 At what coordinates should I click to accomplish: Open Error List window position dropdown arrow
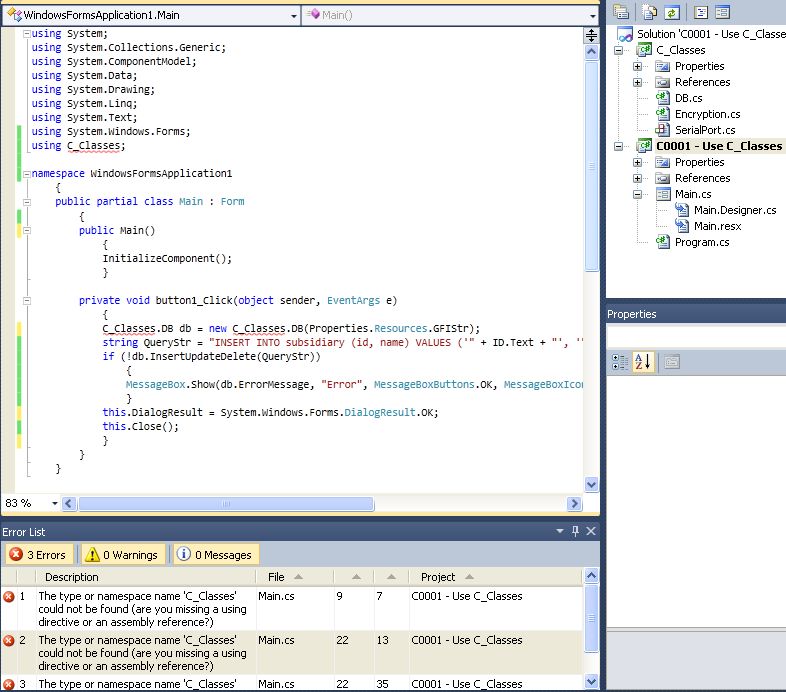(560, 531)
